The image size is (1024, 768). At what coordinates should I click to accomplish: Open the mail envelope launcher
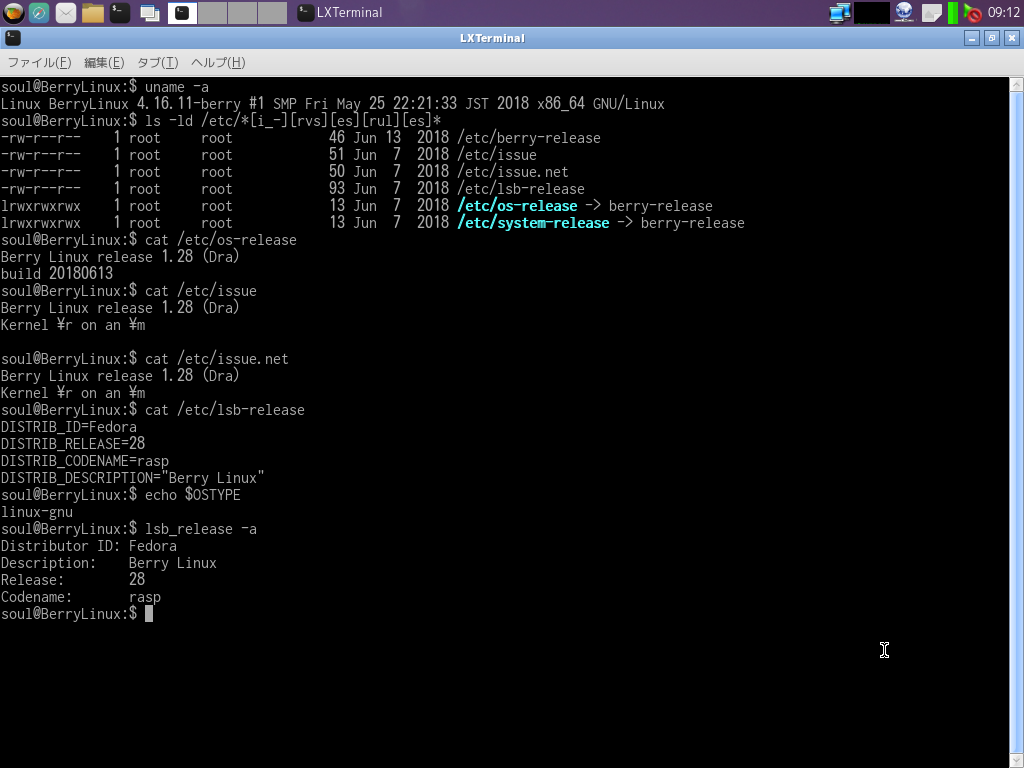[66, 12]
